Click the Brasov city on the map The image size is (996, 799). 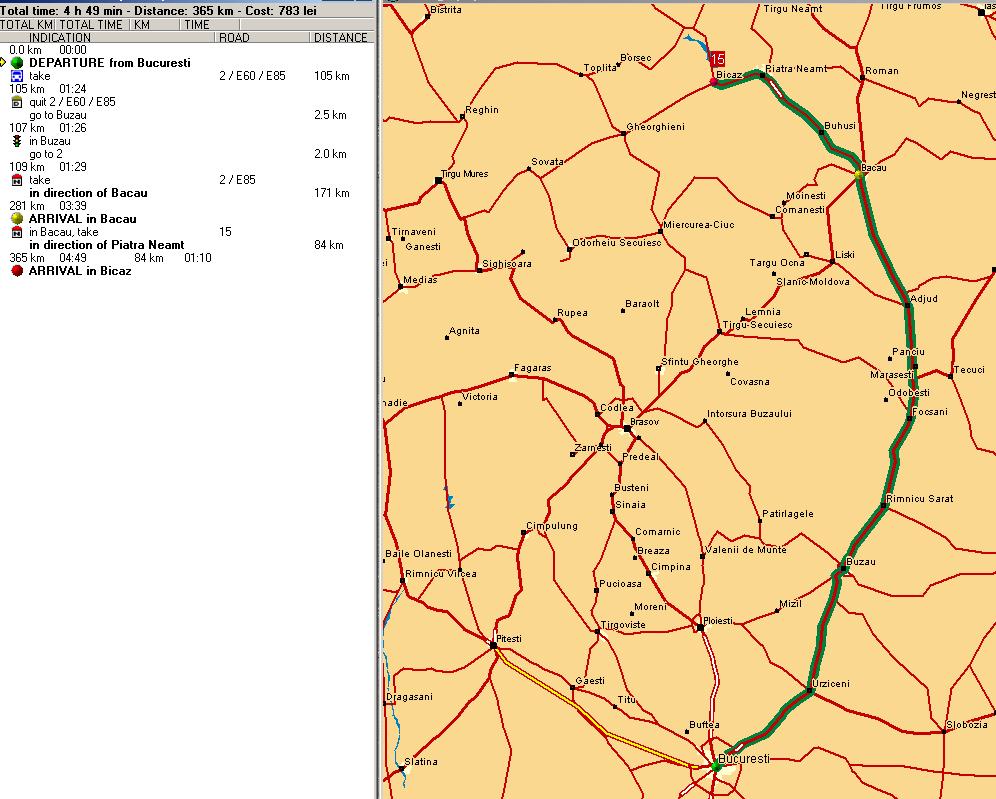click(627, 429)
